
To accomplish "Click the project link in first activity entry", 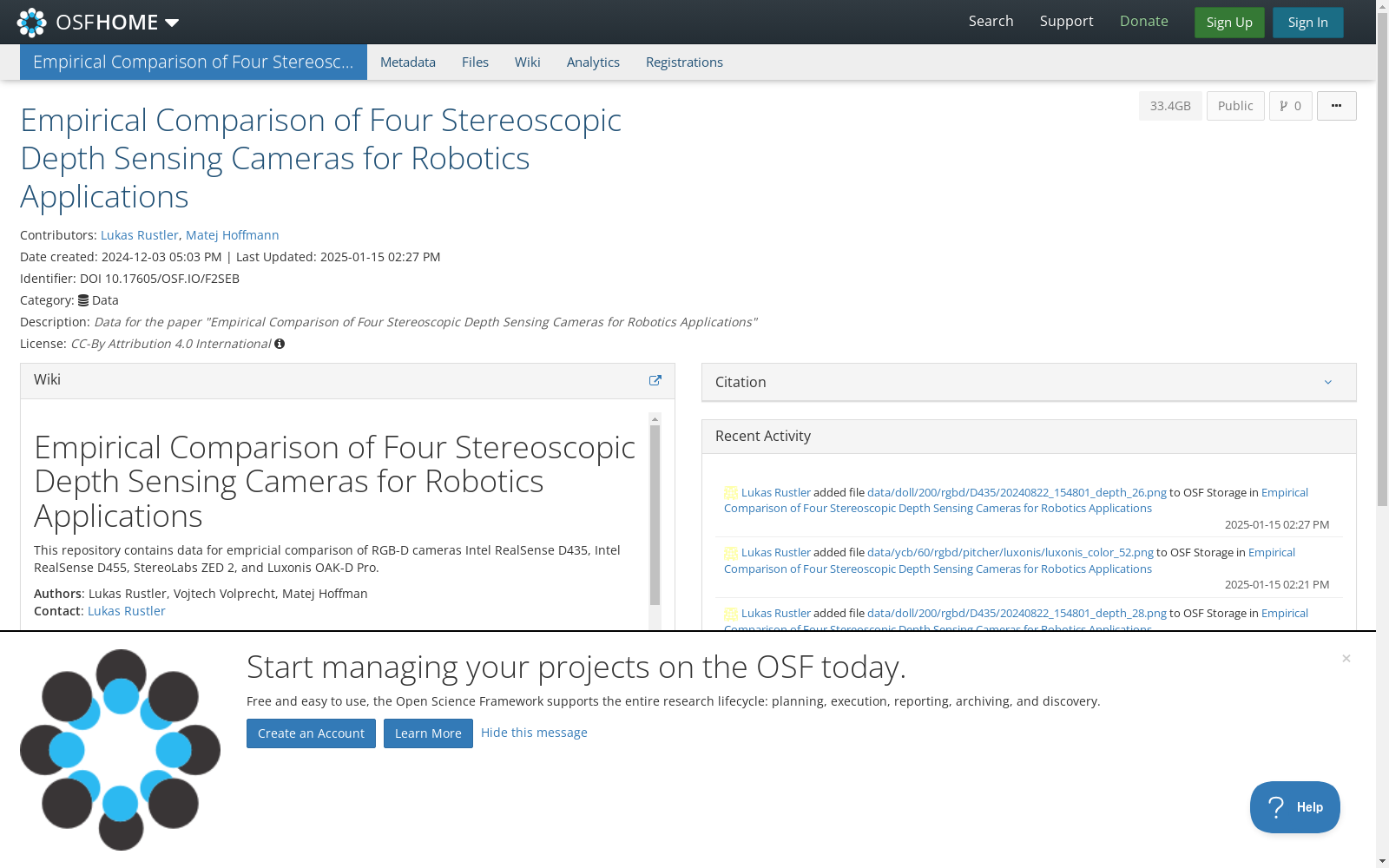I will click(938, 508).
